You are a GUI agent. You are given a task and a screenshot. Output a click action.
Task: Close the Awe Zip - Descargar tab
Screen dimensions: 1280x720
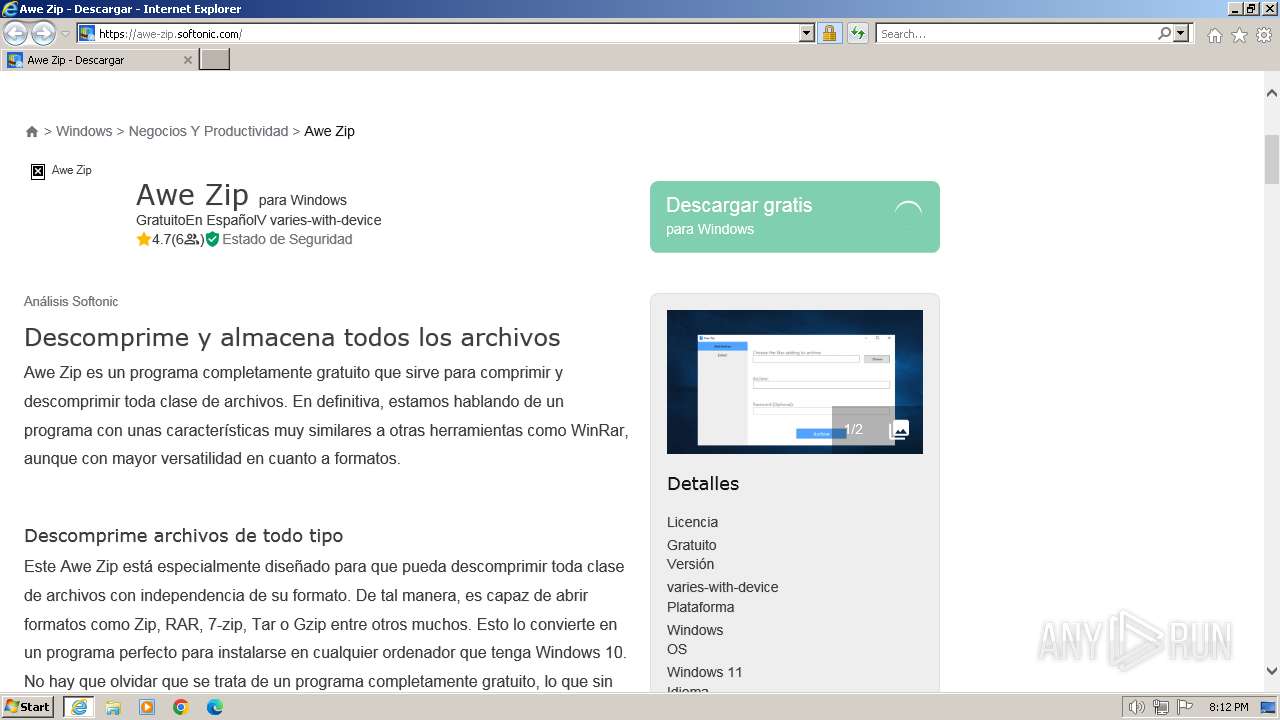pyautogui.click(x=187, y=60)
